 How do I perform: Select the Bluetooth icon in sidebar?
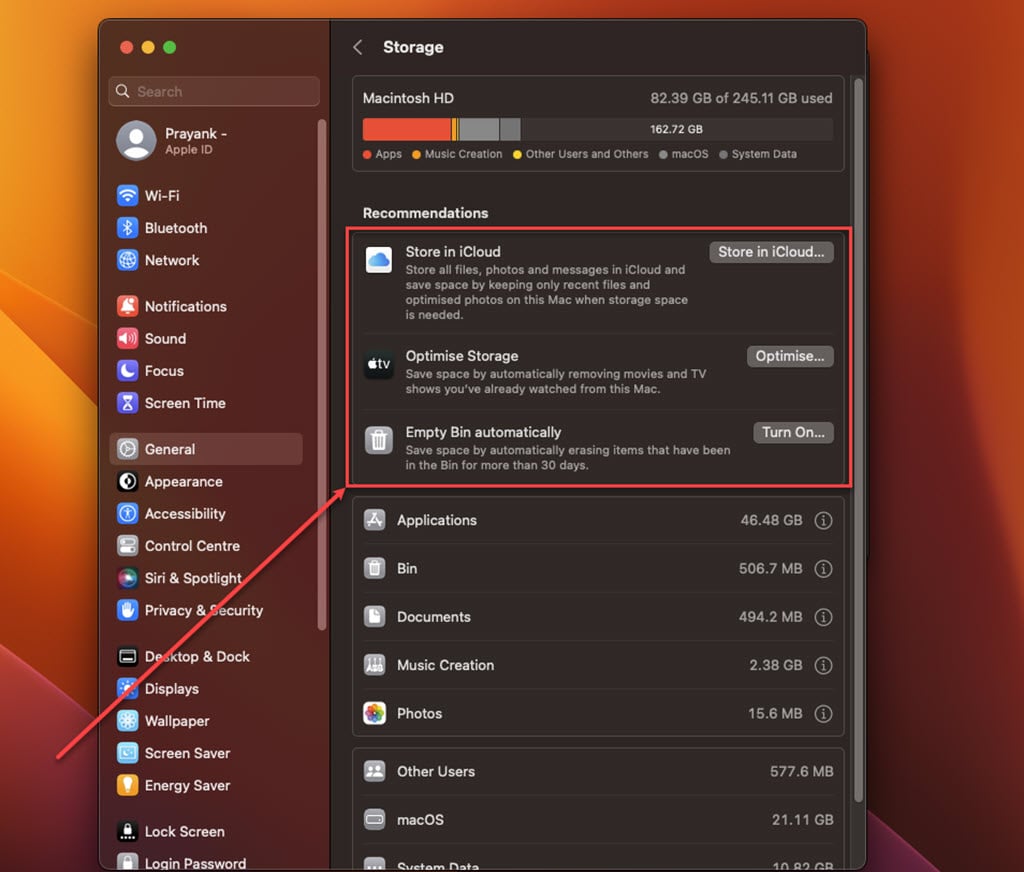[x=127, y=228]
